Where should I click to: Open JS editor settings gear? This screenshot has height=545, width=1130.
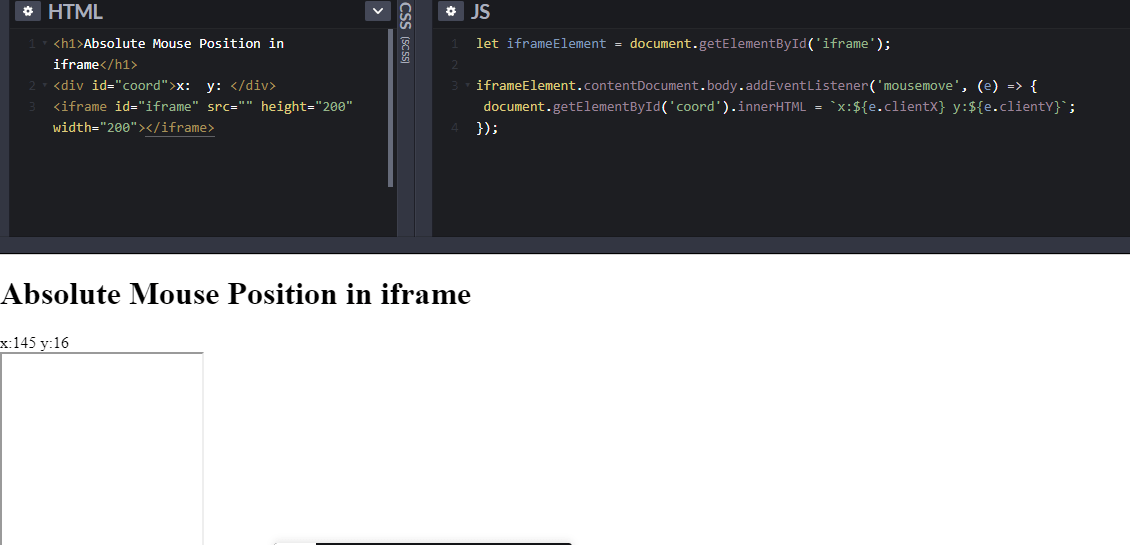pyautogui.click(x=451, y=12)
